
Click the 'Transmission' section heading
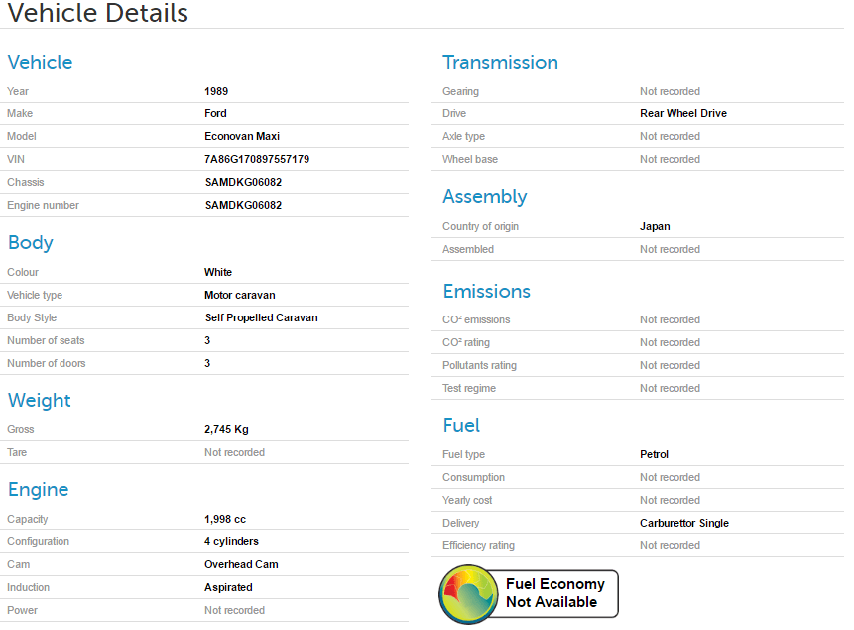pos(500,62)
